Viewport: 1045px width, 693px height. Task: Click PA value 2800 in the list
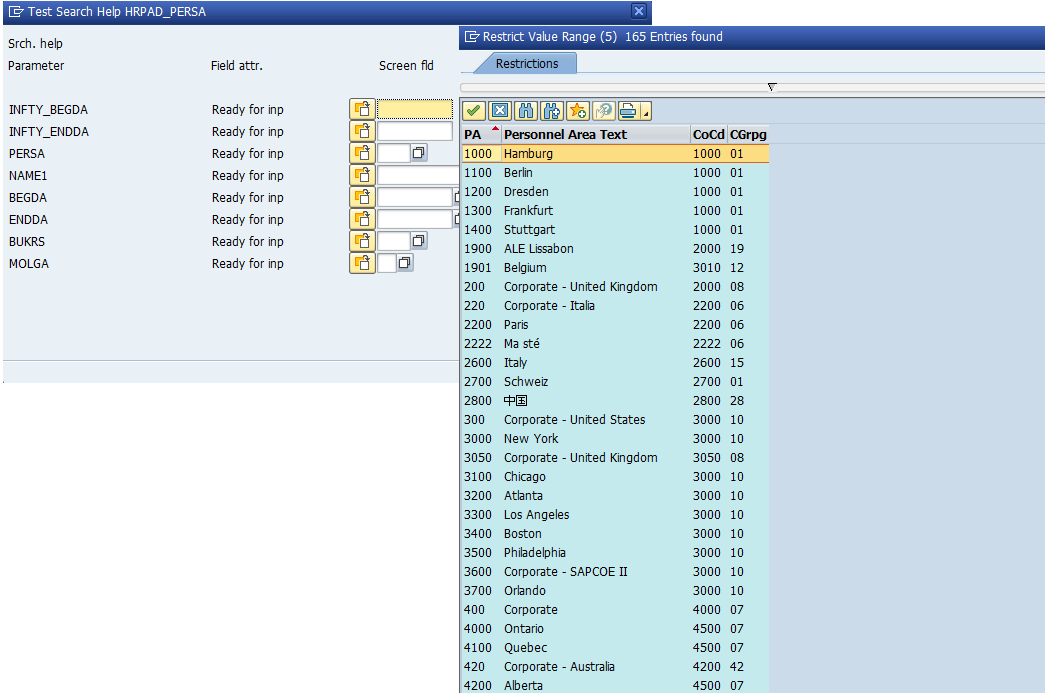[x=478, y=400]
